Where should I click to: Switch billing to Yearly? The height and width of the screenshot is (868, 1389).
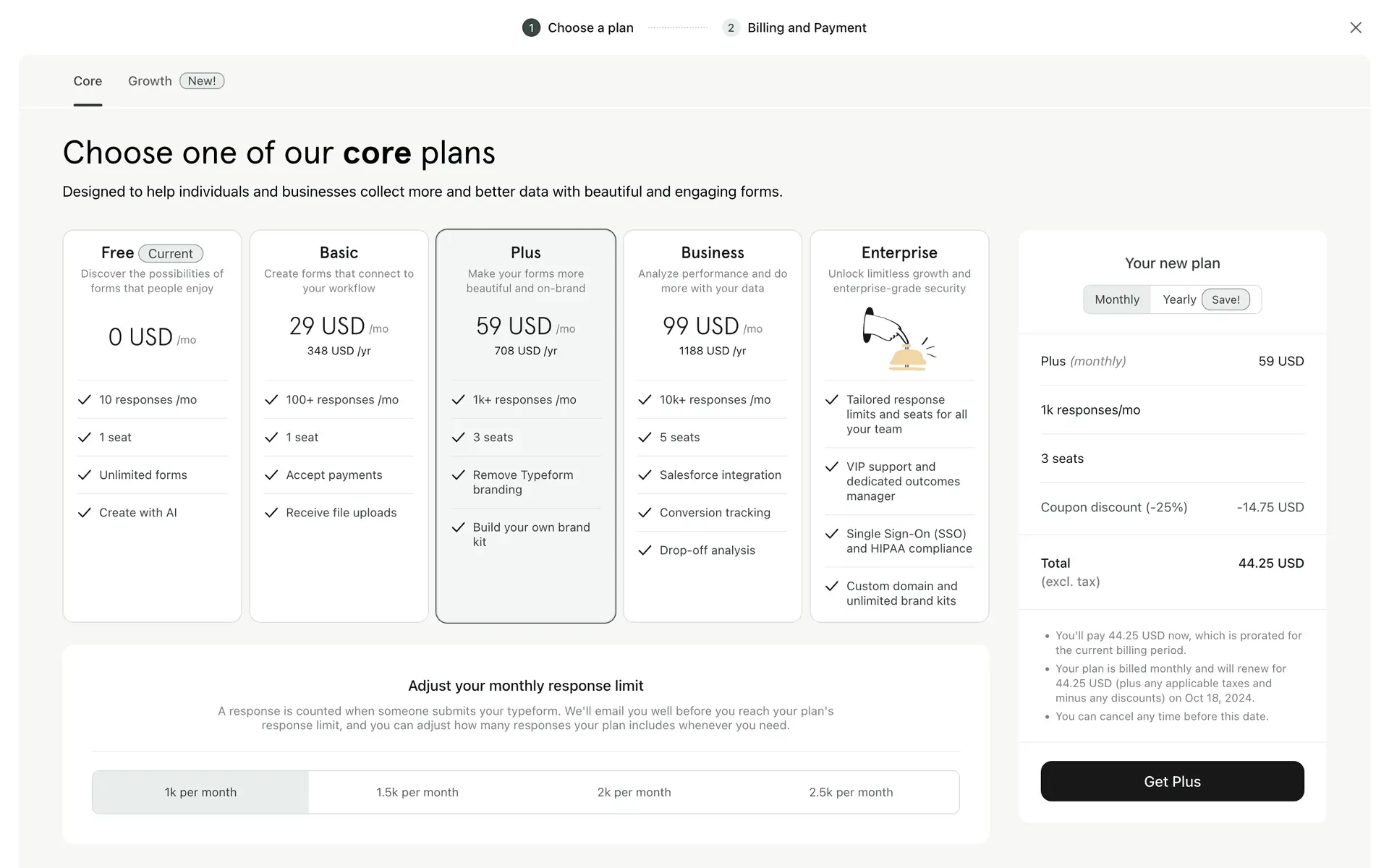pyautogui.click(x=1178, y=299)
